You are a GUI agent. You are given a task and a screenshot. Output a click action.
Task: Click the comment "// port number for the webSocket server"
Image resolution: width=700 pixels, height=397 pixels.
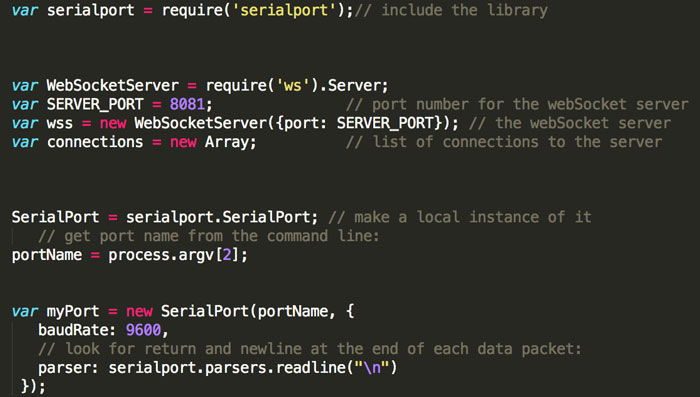pyautogui.click(x=517, y=104)
